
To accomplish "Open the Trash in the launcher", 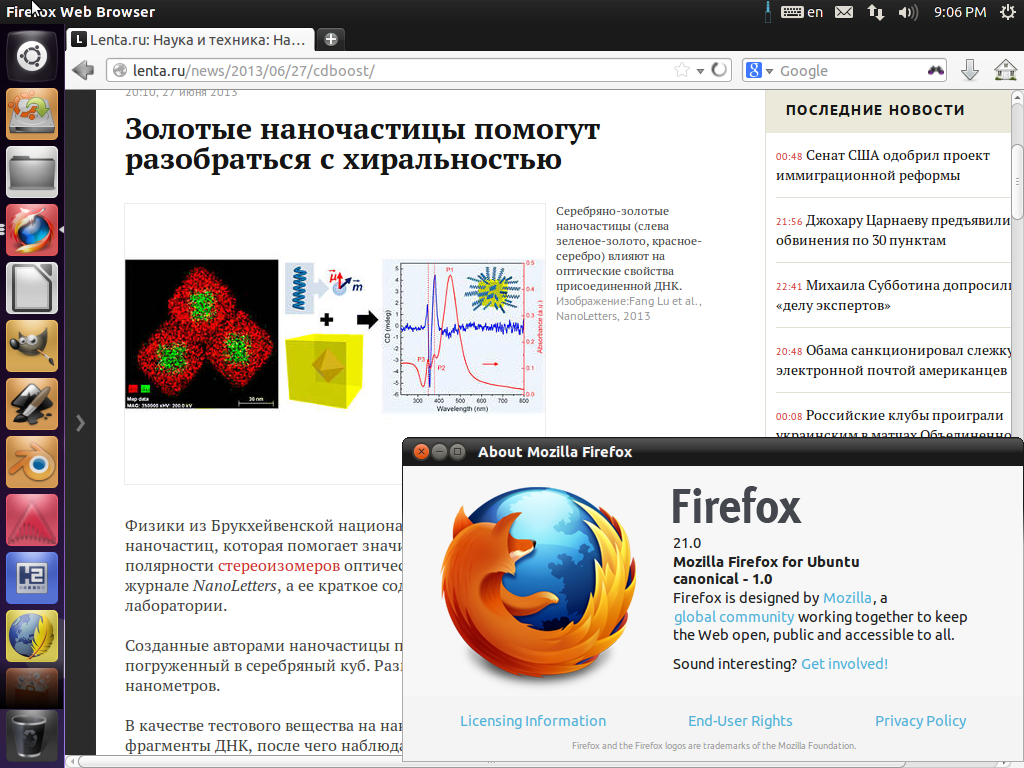I will pyautogui.click(x=32, y=738).
